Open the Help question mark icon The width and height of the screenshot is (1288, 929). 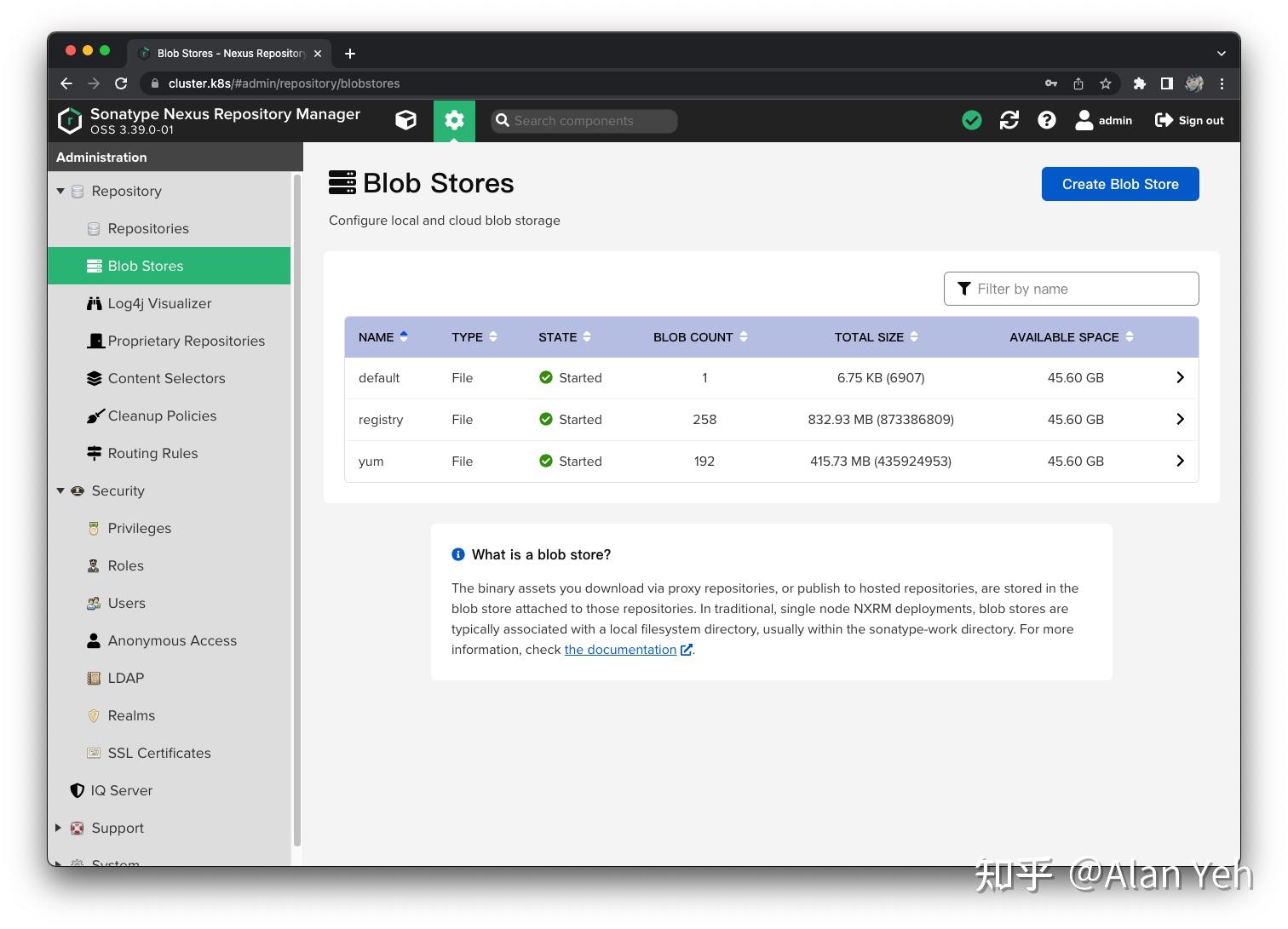(1046, 120)
